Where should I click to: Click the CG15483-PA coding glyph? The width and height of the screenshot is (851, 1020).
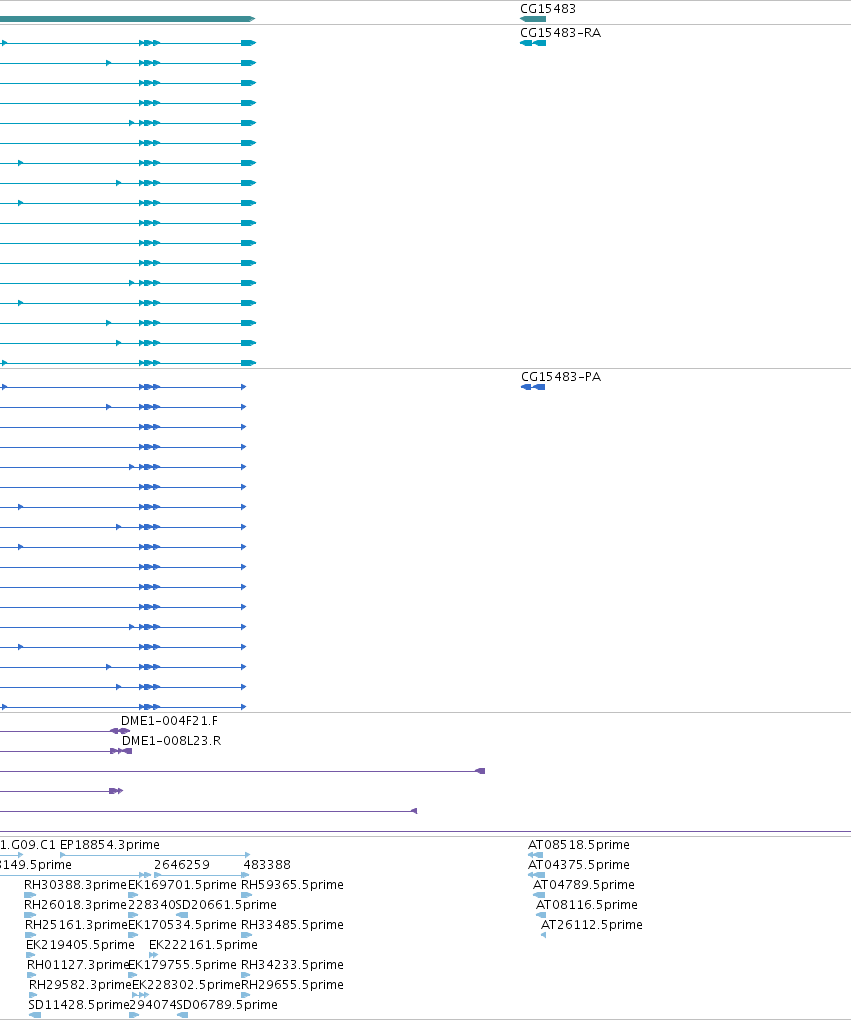tap(533, 387)
